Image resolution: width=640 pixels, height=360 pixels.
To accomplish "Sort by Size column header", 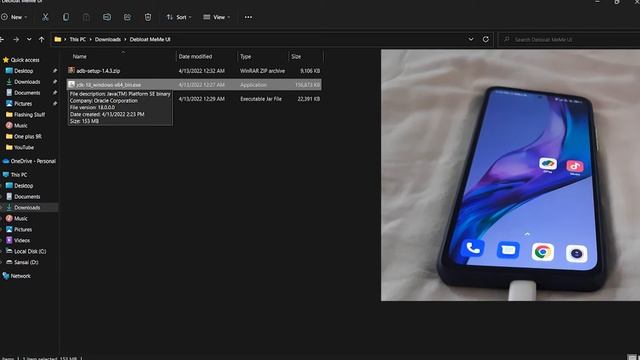I will tap(296, 57).
